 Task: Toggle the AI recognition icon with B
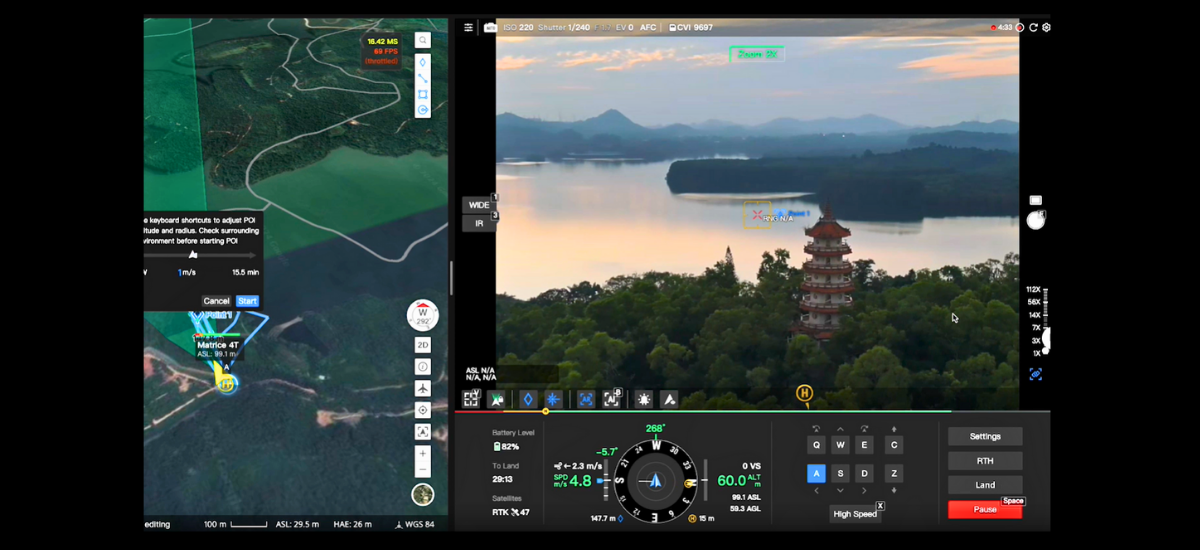click(x=612, y=399)
